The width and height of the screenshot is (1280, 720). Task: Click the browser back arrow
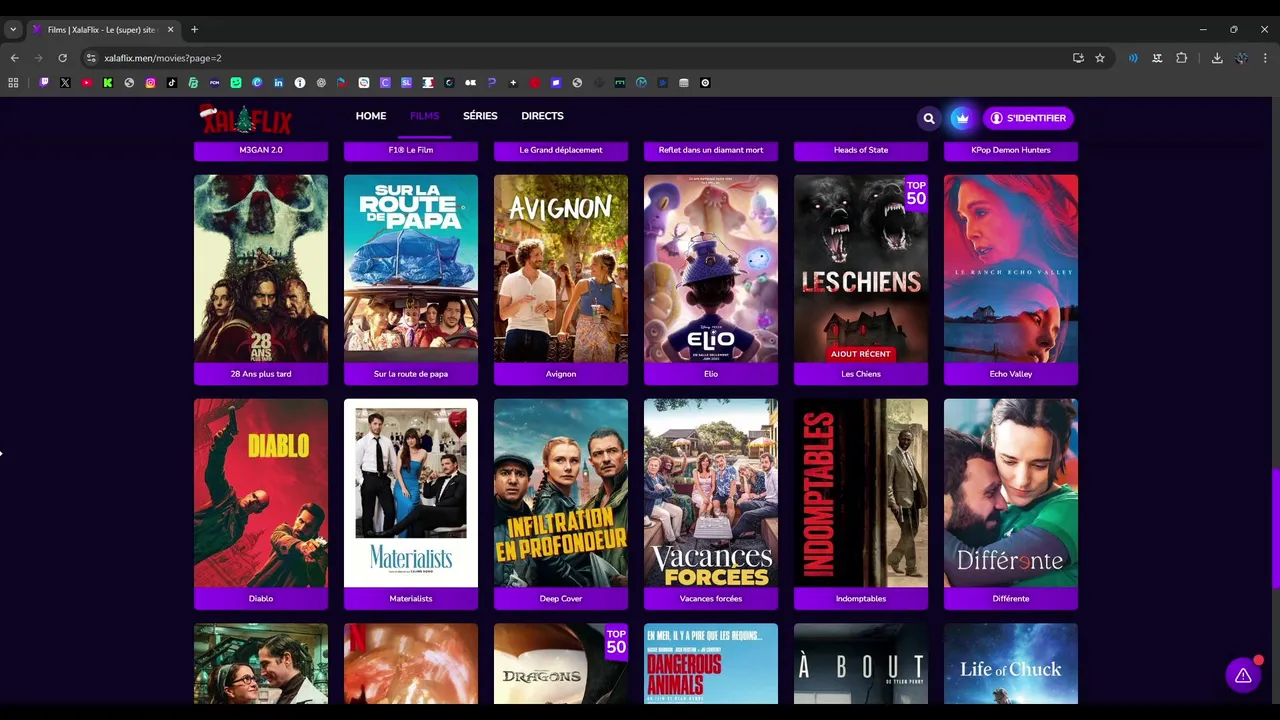coord(14,58)
